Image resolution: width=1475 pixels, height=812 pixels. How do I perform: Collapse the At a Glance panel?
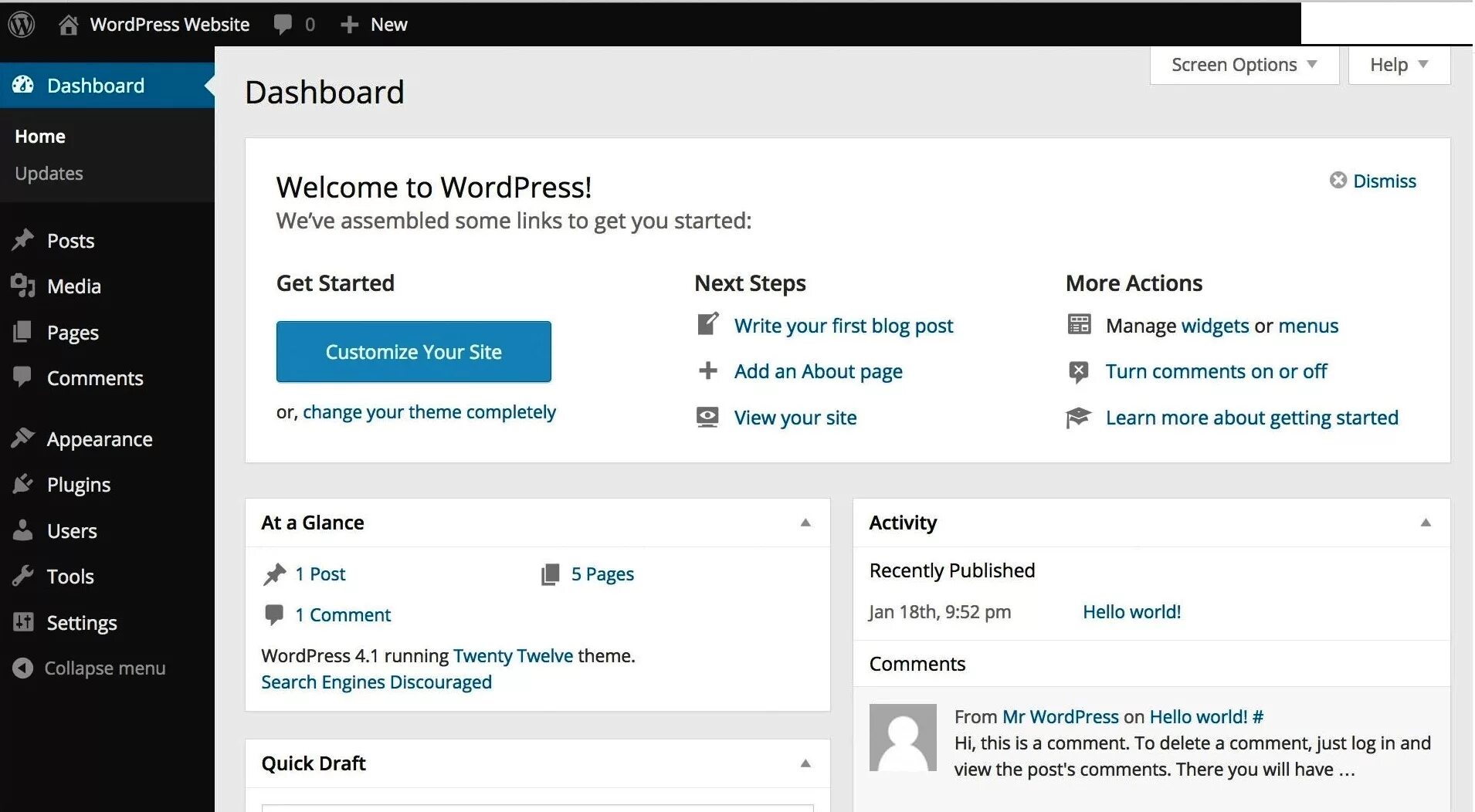tap(805, 523)
